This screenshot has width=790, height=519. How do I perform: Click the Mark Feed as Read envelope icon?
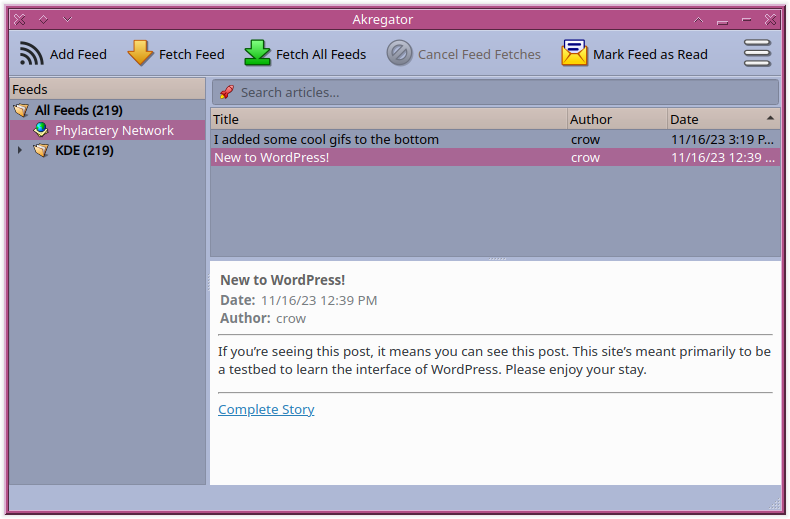[574, 53]
